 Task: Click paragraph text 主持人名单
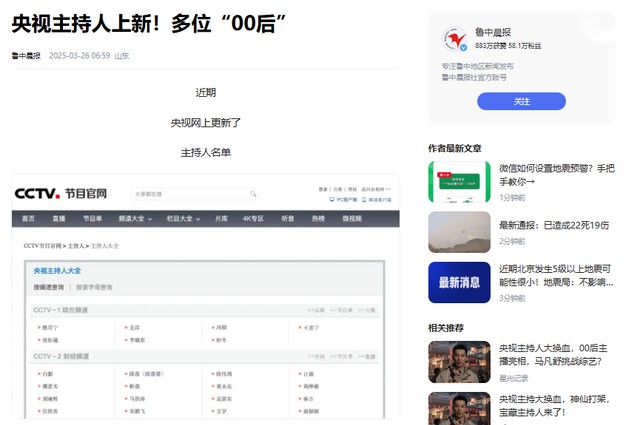click(206, 153)
